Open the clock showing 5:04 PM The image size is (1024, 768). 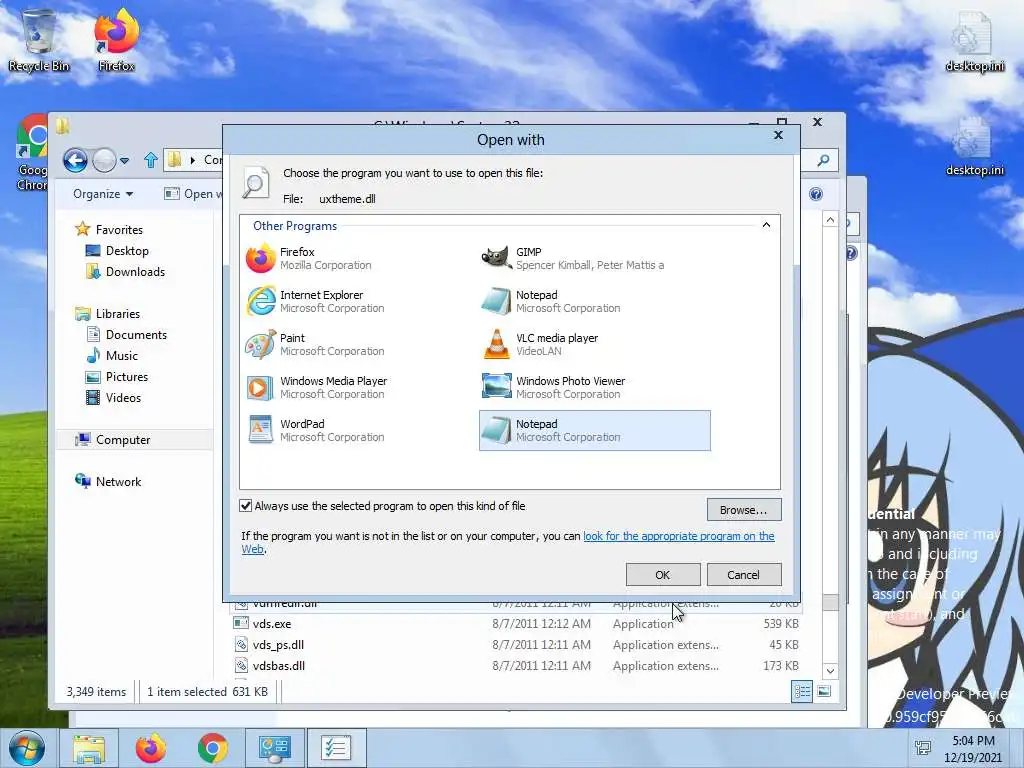pos(973,749)
